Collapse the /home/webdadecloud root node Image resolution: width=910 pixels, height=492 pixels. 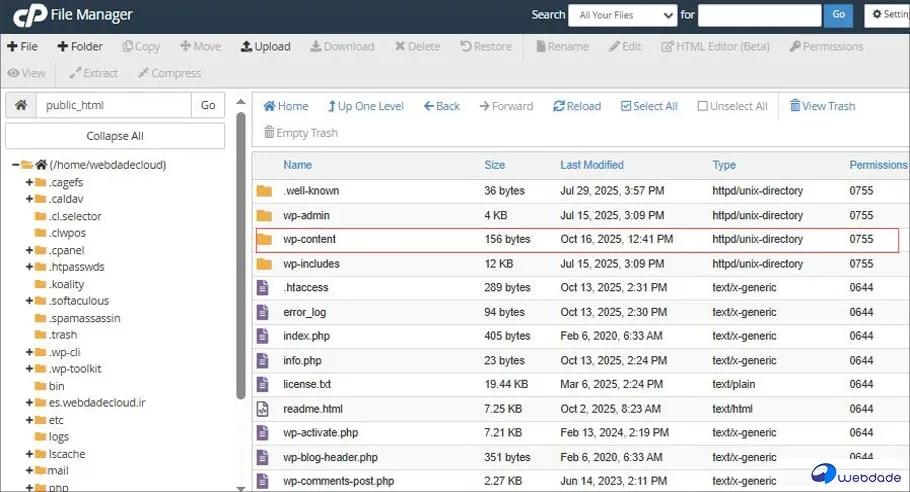pos(16,165)
